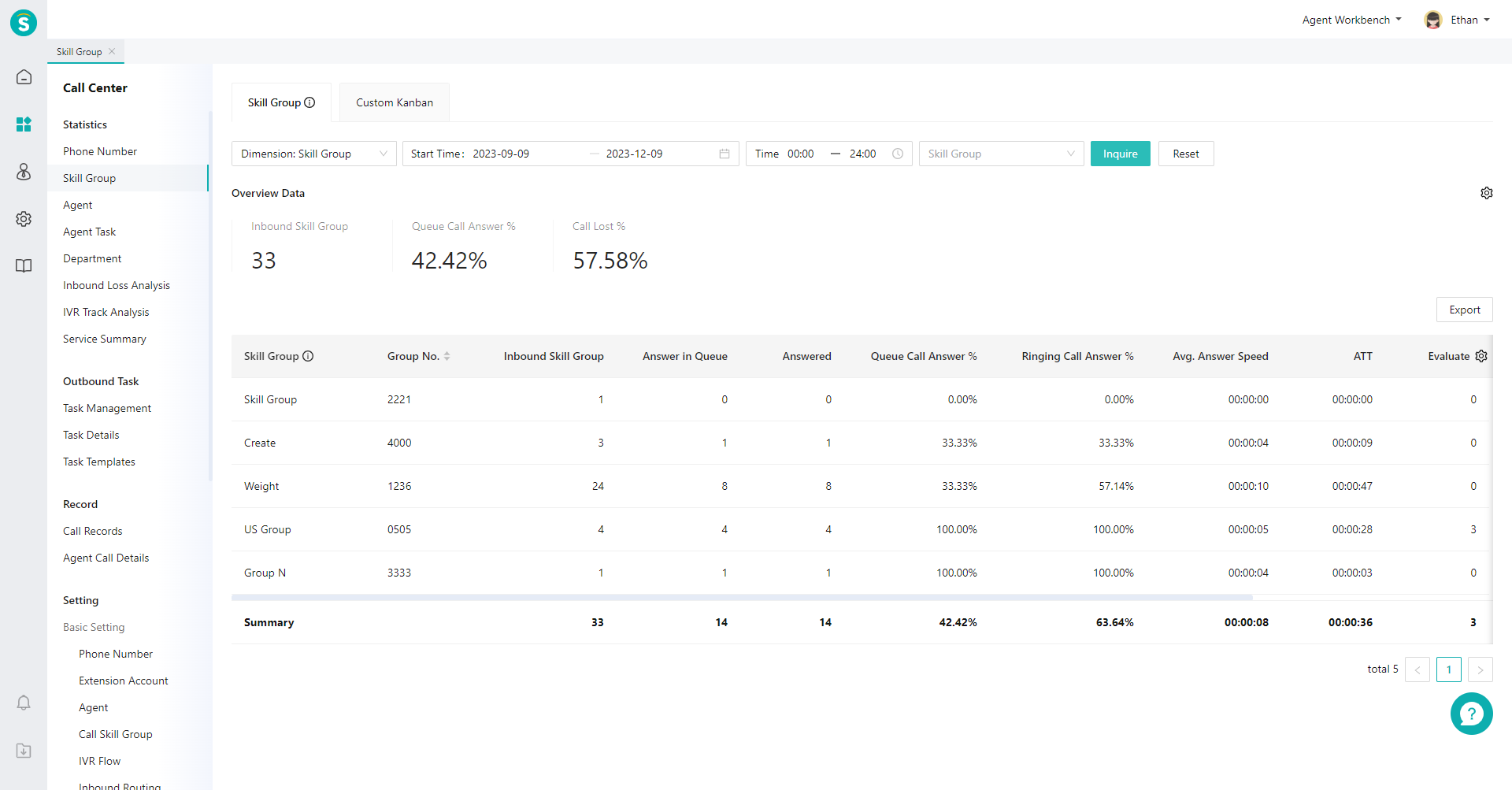Open Overview Data settings gear
The width and height of the screenshot is (1512, 790).
pyautogui.click(x=1487, y=193)
